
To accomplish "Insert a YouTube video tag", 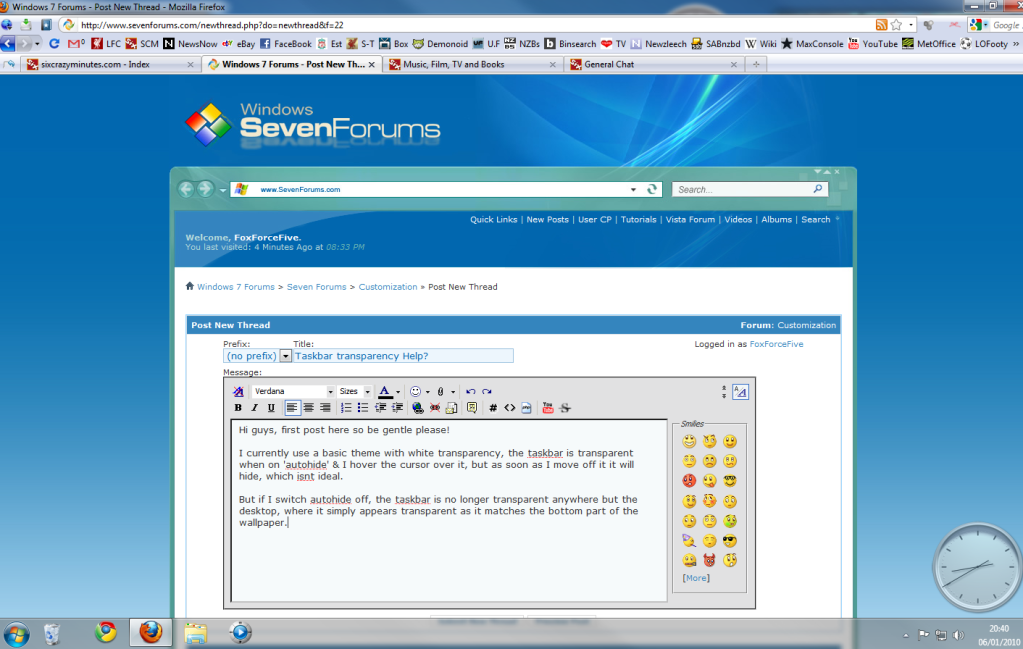I will 547,408.
